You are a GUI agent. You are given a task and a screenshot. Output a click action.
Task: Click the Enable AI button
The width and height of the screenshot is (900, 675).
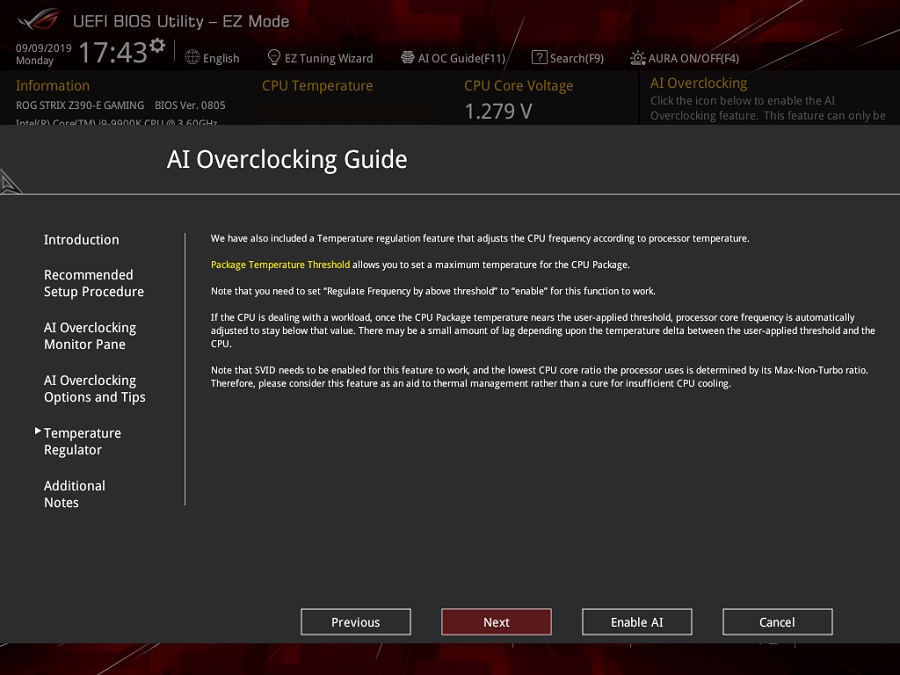[x=637, y=622]
